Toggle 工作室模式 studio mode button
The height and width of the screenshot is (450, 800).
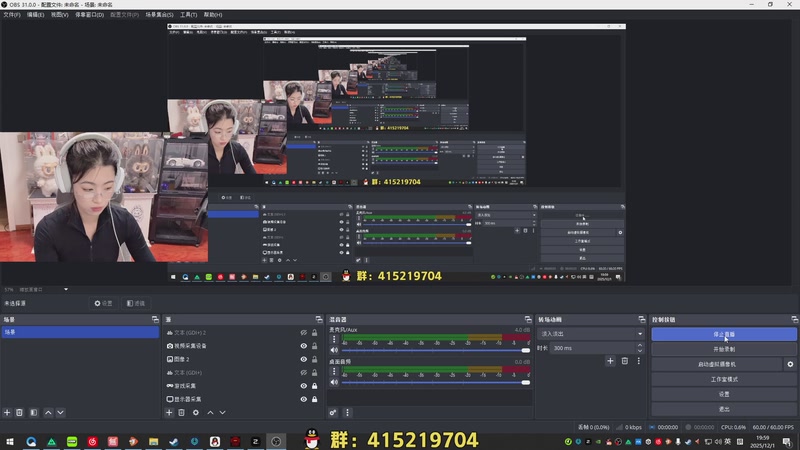tap(724, 379)
